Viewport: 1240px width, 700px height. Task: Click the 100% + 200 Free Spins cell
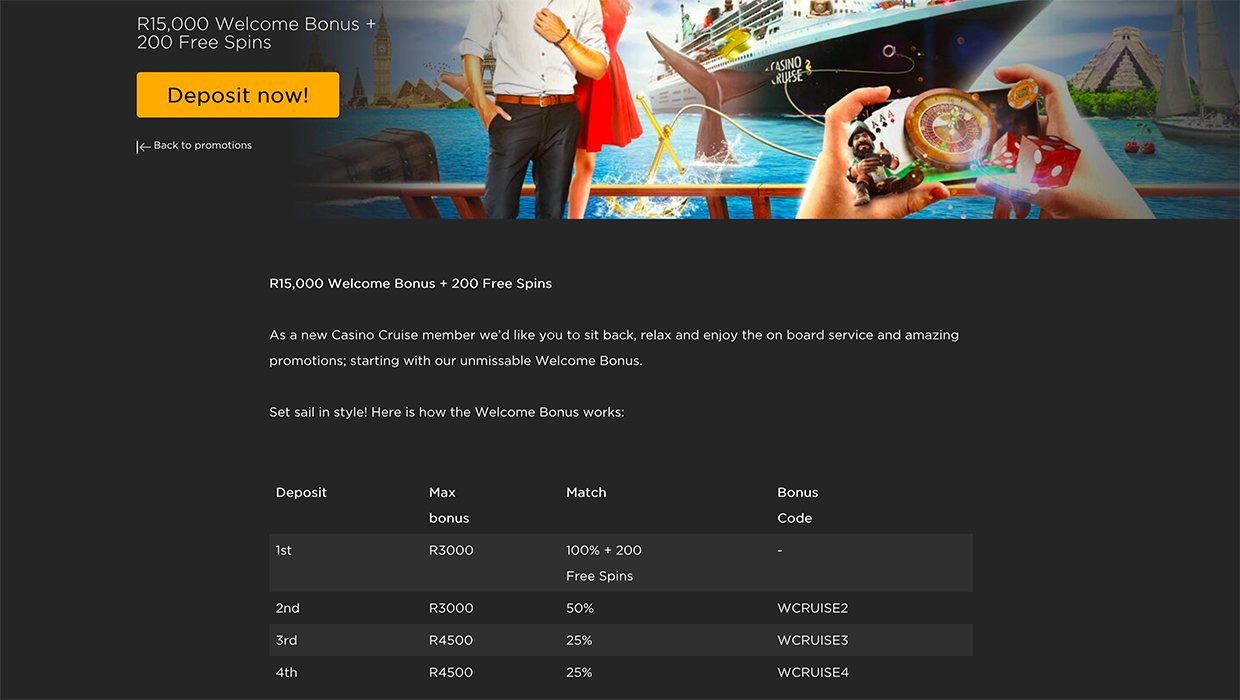604,563
